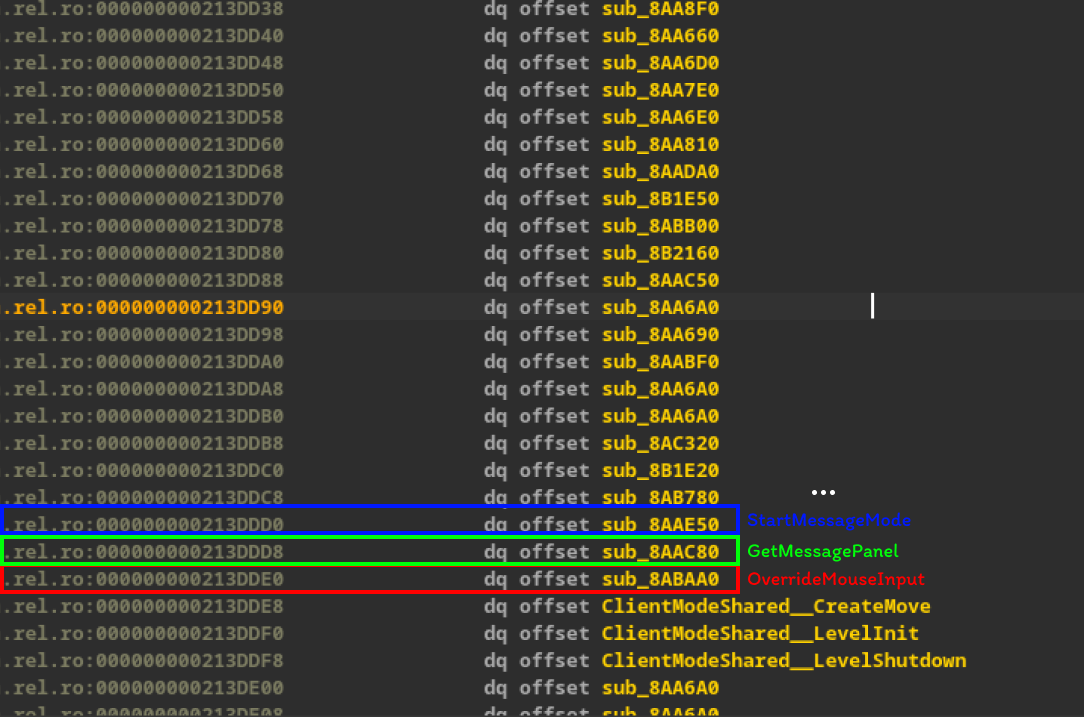Click the green GetMessagePanel annotation label
The height and width of the screenshot is (717, 1084).
click(x=823, y=551)
